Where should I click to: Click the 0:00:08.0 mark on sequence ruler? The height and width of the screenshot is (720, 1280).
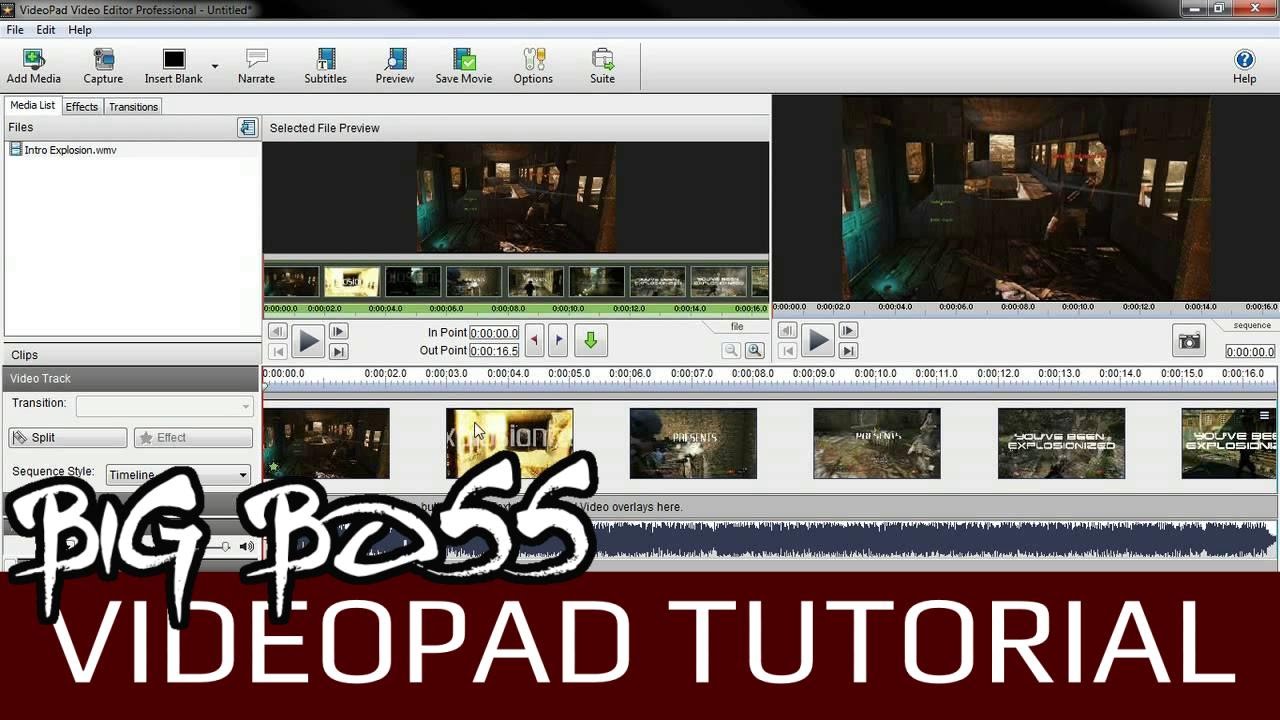pyautogui.click(x=751, y=374)
